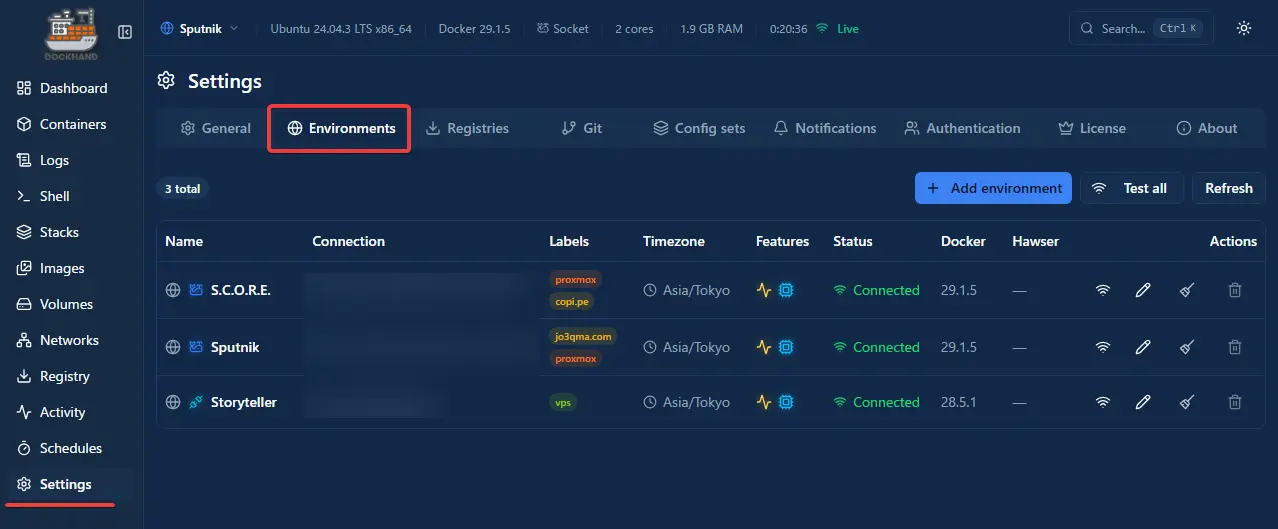Open the Authentication settings tab
This screenshot has height=529, width=1278.
click(x=962, y=128)
